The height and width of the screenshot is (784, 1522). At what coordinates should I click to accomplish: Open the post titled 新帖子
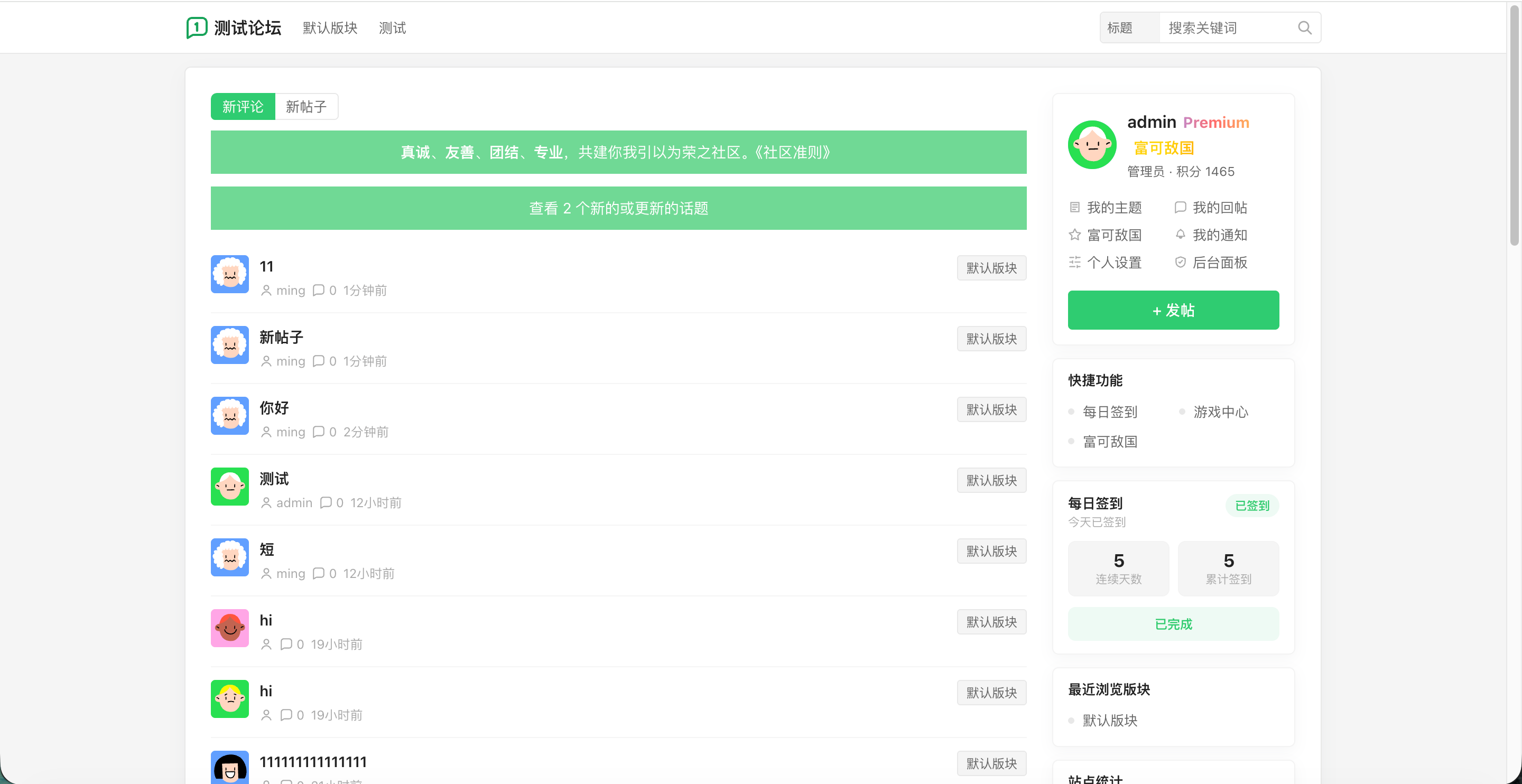pos(281,338)
